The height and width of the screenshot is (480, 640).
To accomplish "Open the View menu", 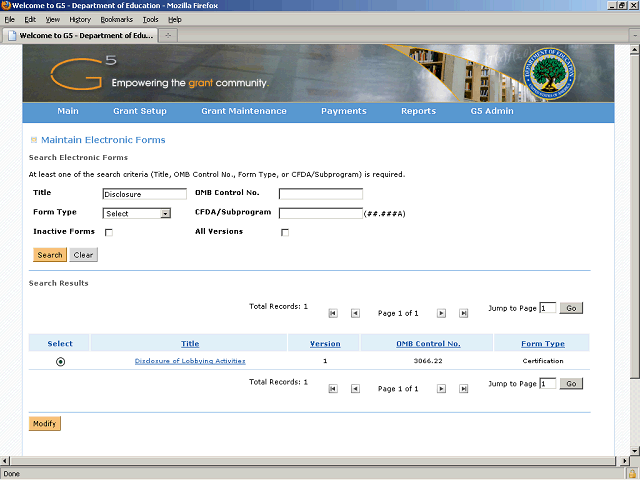I will 53,20.
